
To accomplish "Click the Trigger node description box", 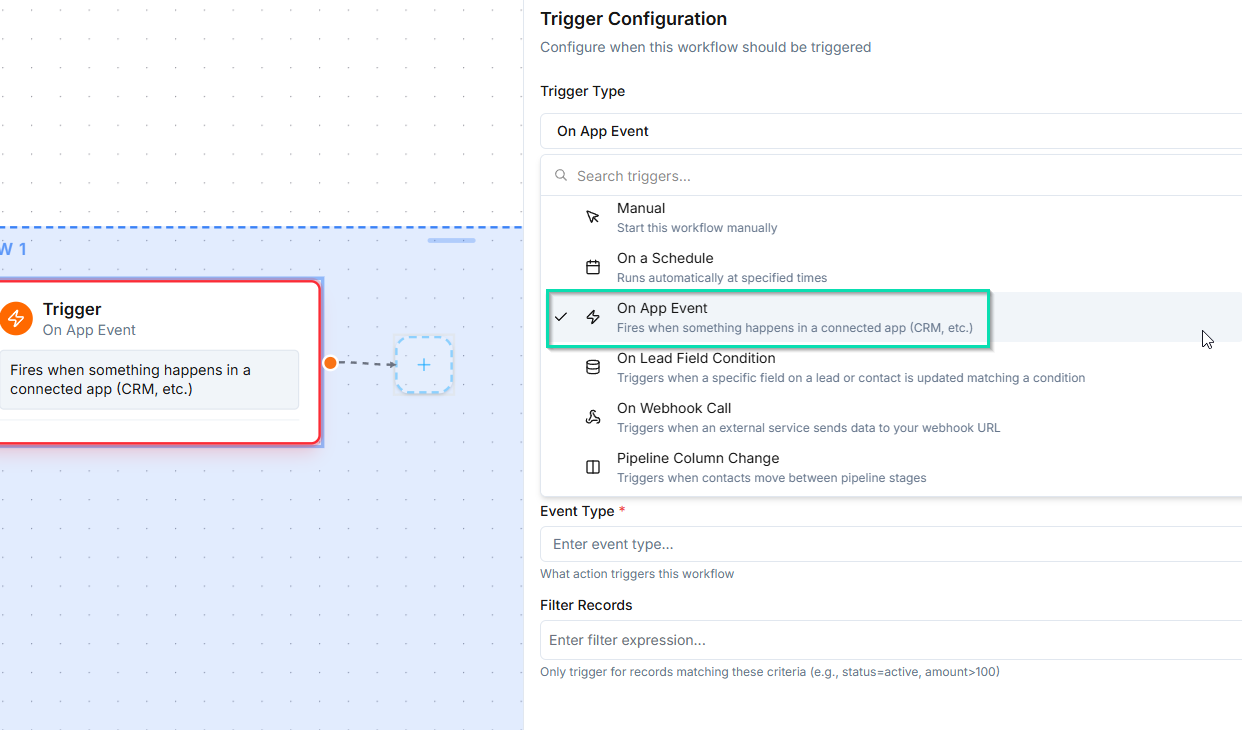I will click(149, 379).
